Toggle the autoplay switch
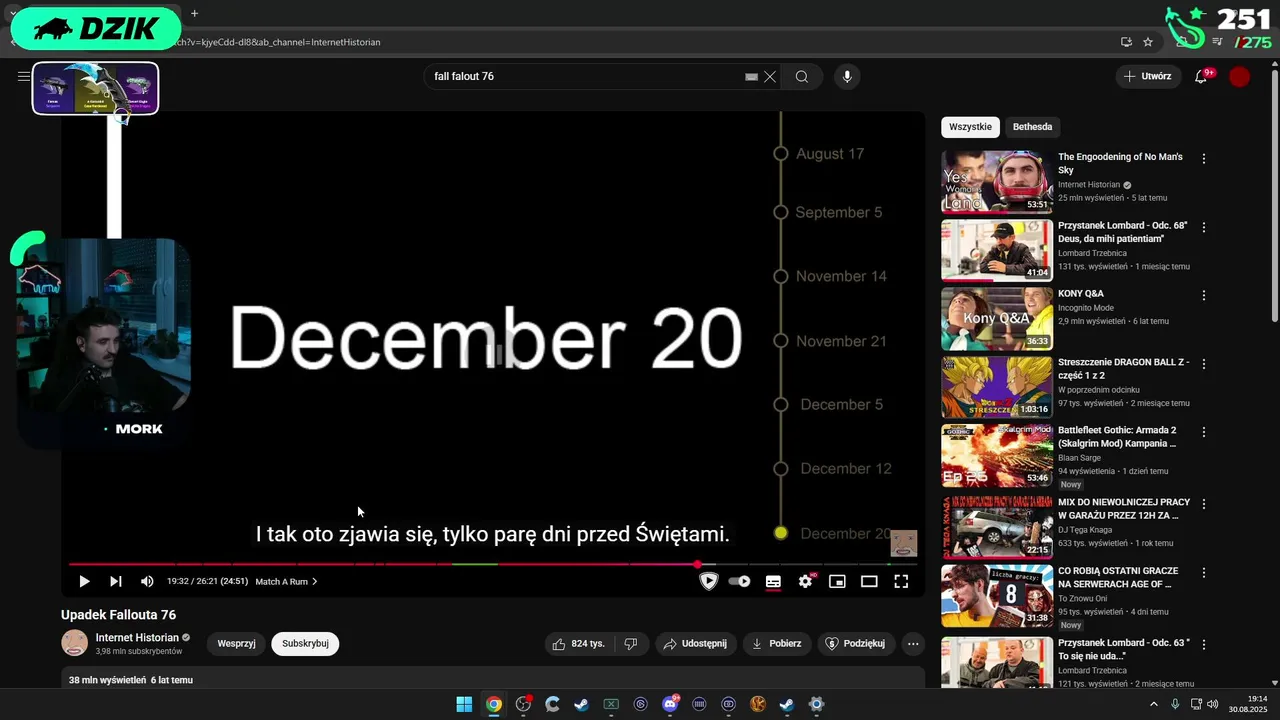The image size is (1280, 720). (740, 581)
